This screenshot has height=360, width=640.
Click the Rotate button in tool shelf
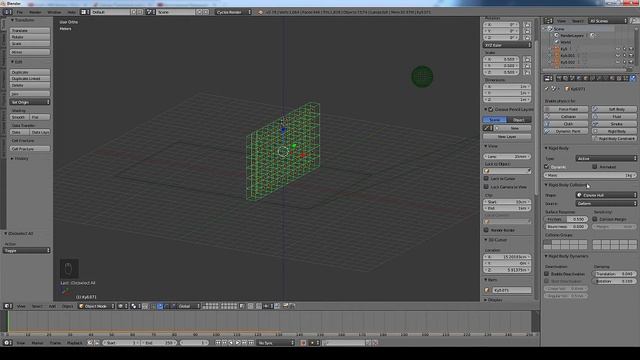[30, 37]
